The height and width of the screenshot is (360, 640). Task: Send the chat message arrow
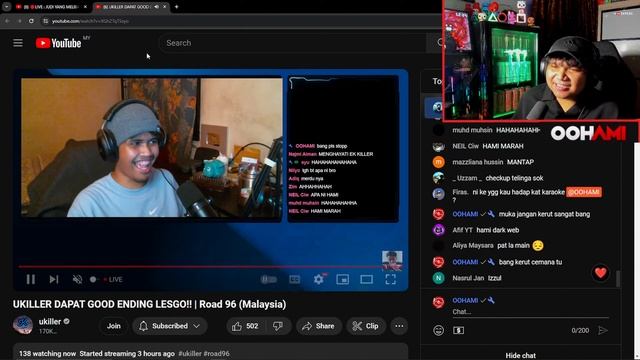click(x=603, y=330)
